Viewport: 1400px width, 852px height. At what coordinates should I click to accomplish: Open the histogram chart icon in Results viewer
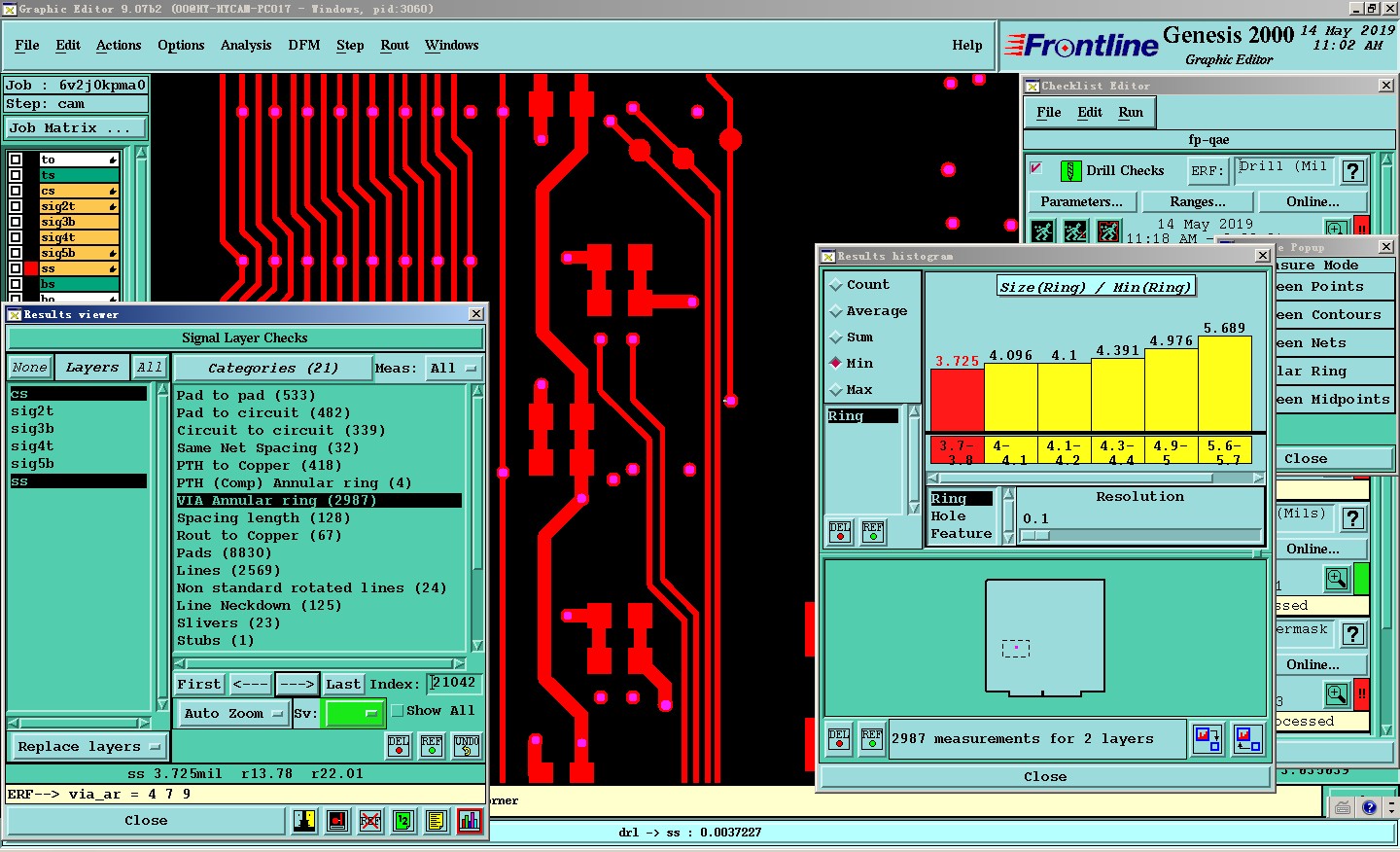pos(469,821)
